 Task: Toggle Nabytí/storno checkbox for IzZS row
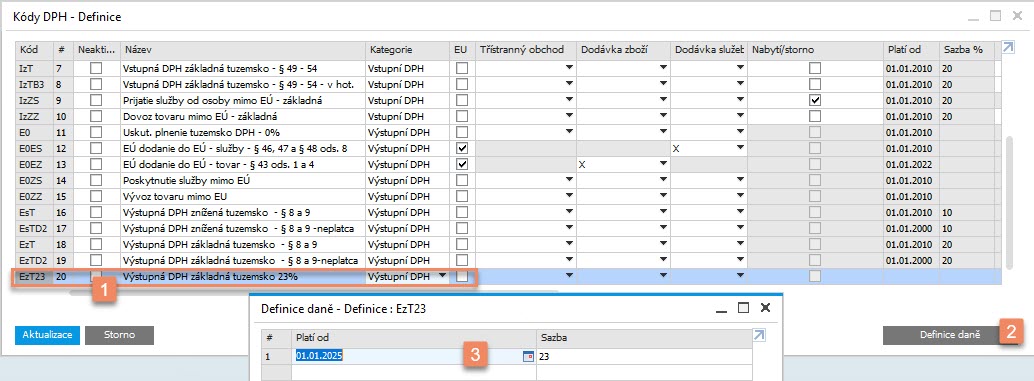[x=816, y=101]
